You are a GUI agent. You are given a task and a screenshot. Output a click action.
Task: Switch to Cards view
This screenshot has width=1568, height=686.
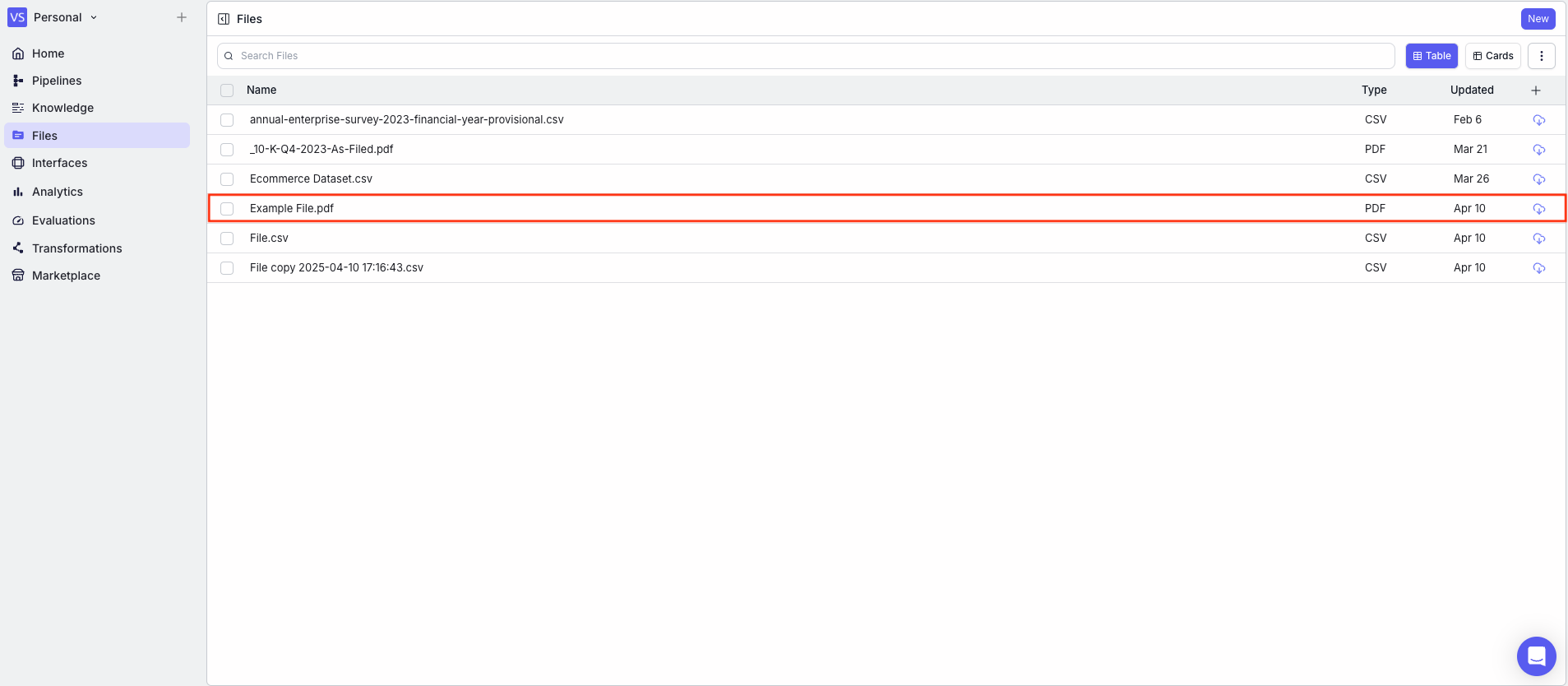1492,56
